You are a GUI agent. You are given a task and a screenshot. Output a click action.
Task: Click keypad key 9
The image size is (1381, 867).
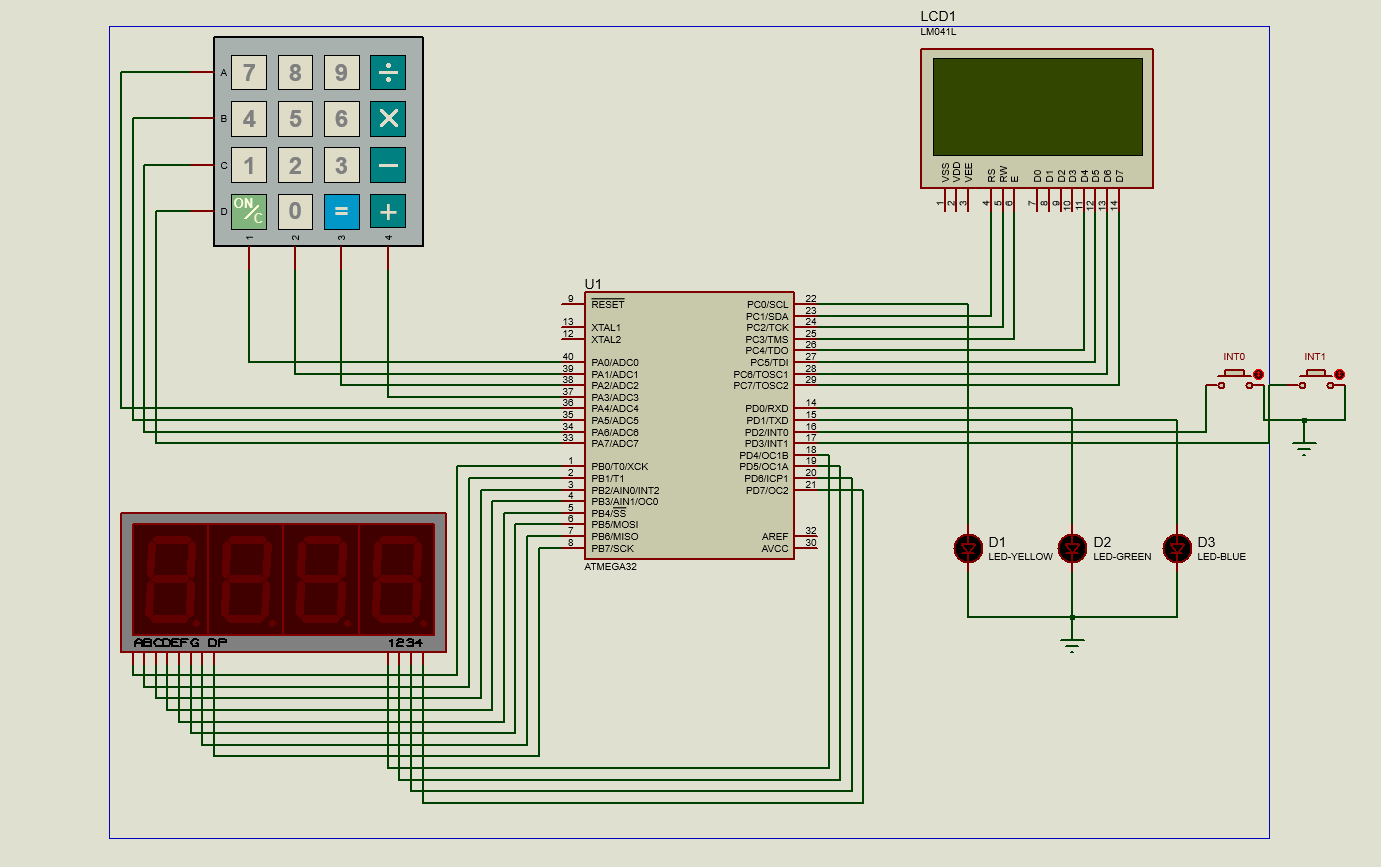(x=341, y=72)
